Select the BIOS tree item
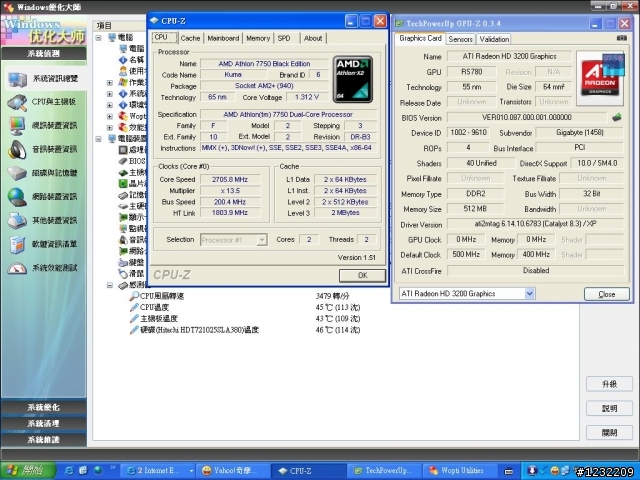 tap(132, 161)
